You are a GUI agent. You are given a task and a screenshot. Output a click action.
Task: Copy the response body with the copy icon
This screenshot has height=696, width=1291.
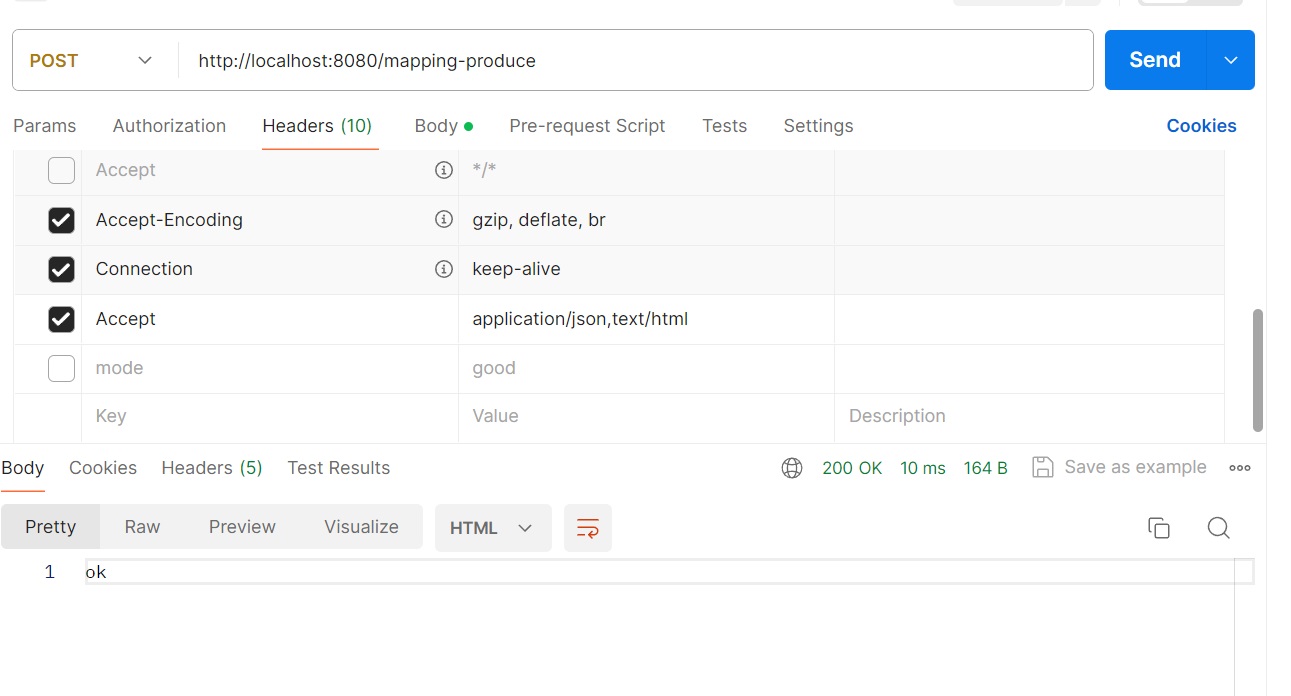(x=1159, y=528)
